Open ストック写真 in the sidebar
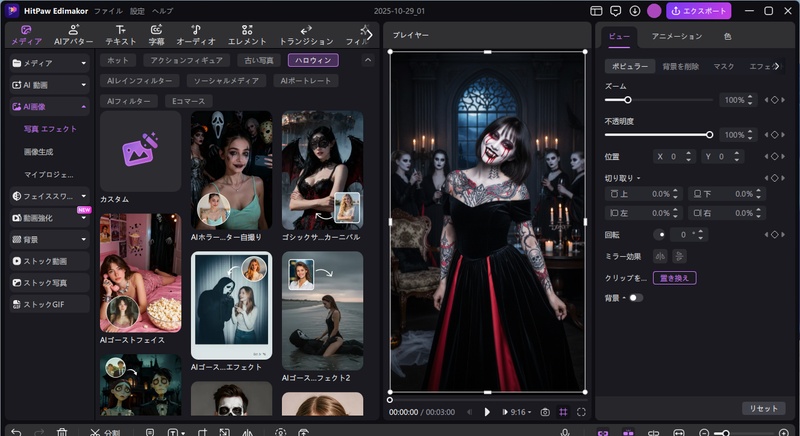 click(x=49, y=283)
